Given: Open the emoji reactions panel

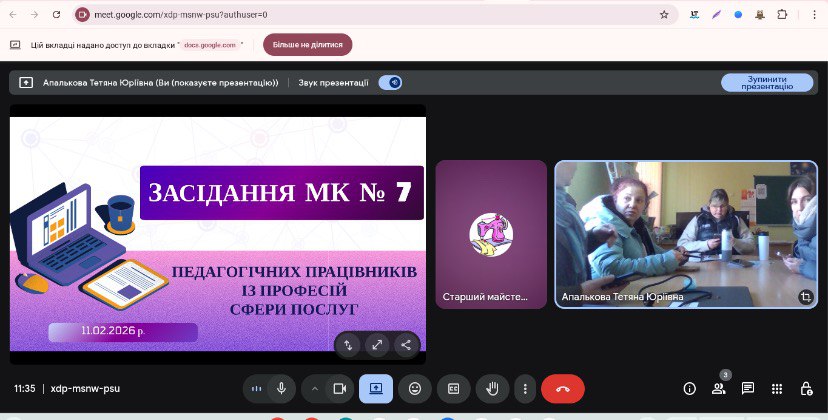Looking at the screenshot, I should pos(414,388).
